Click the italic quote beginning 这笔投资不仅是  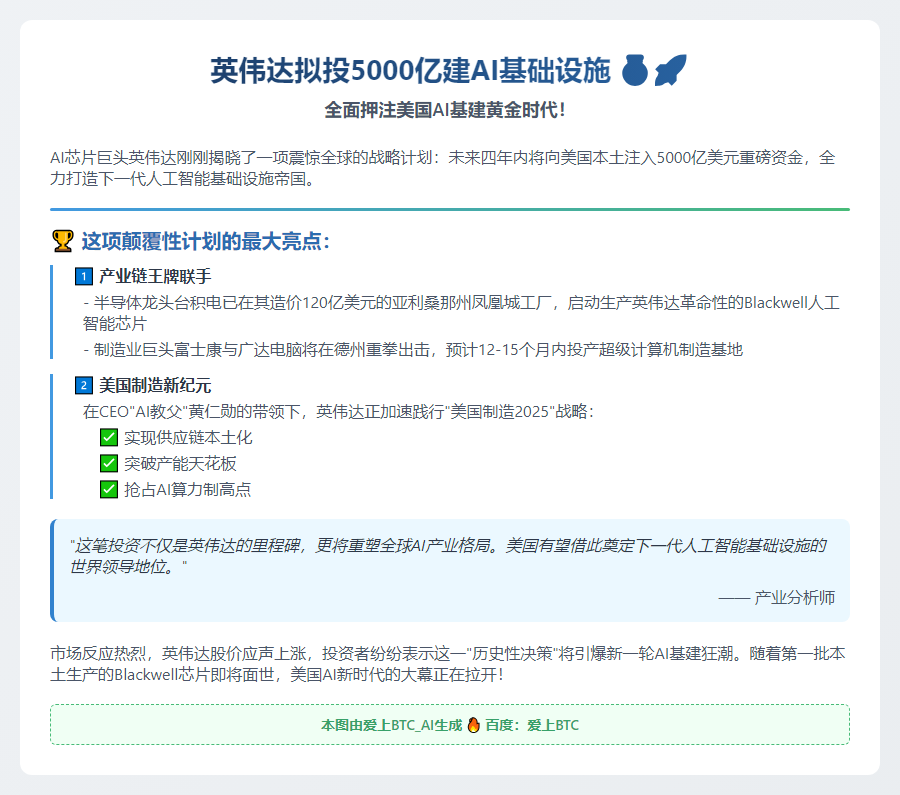448,556
